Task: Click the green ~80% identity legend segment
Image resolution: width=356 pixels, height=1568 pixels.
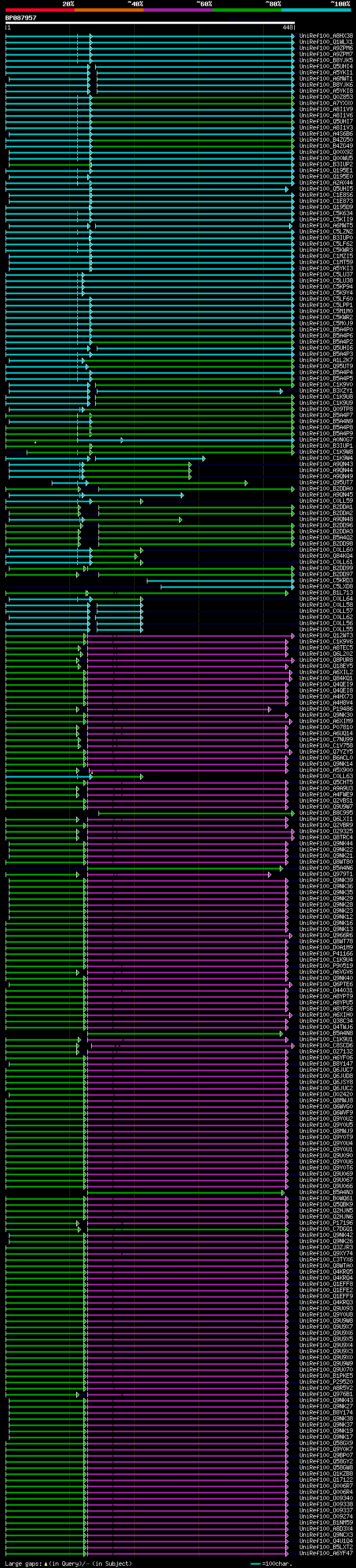Action: [247, 10]
